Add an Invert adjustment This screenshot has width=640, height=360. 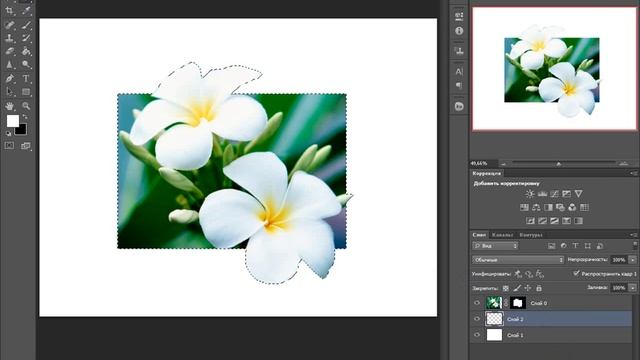(530, 221)
